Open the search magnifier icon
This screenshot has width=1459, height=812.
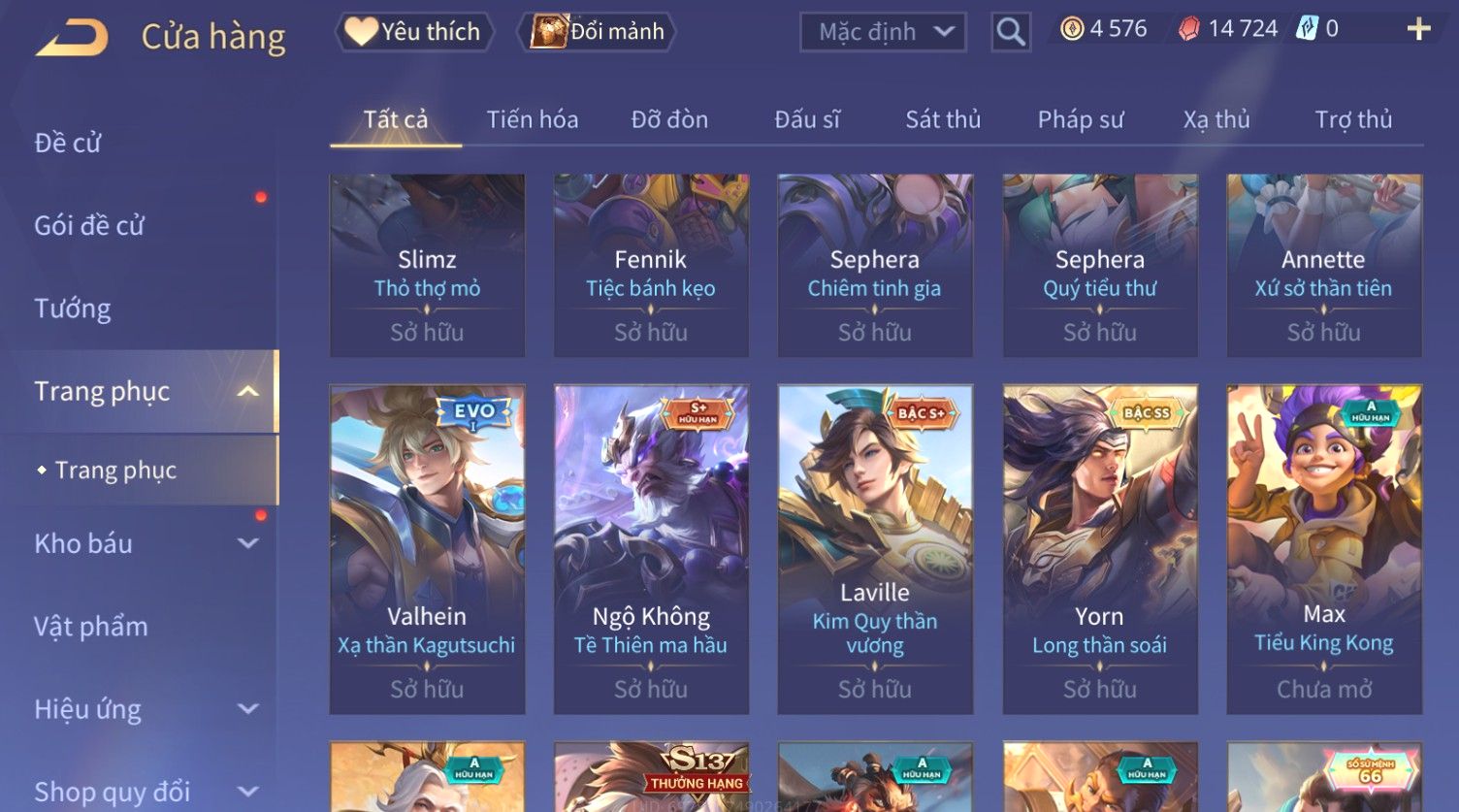pyautogui.click(x=1010, y=32)
